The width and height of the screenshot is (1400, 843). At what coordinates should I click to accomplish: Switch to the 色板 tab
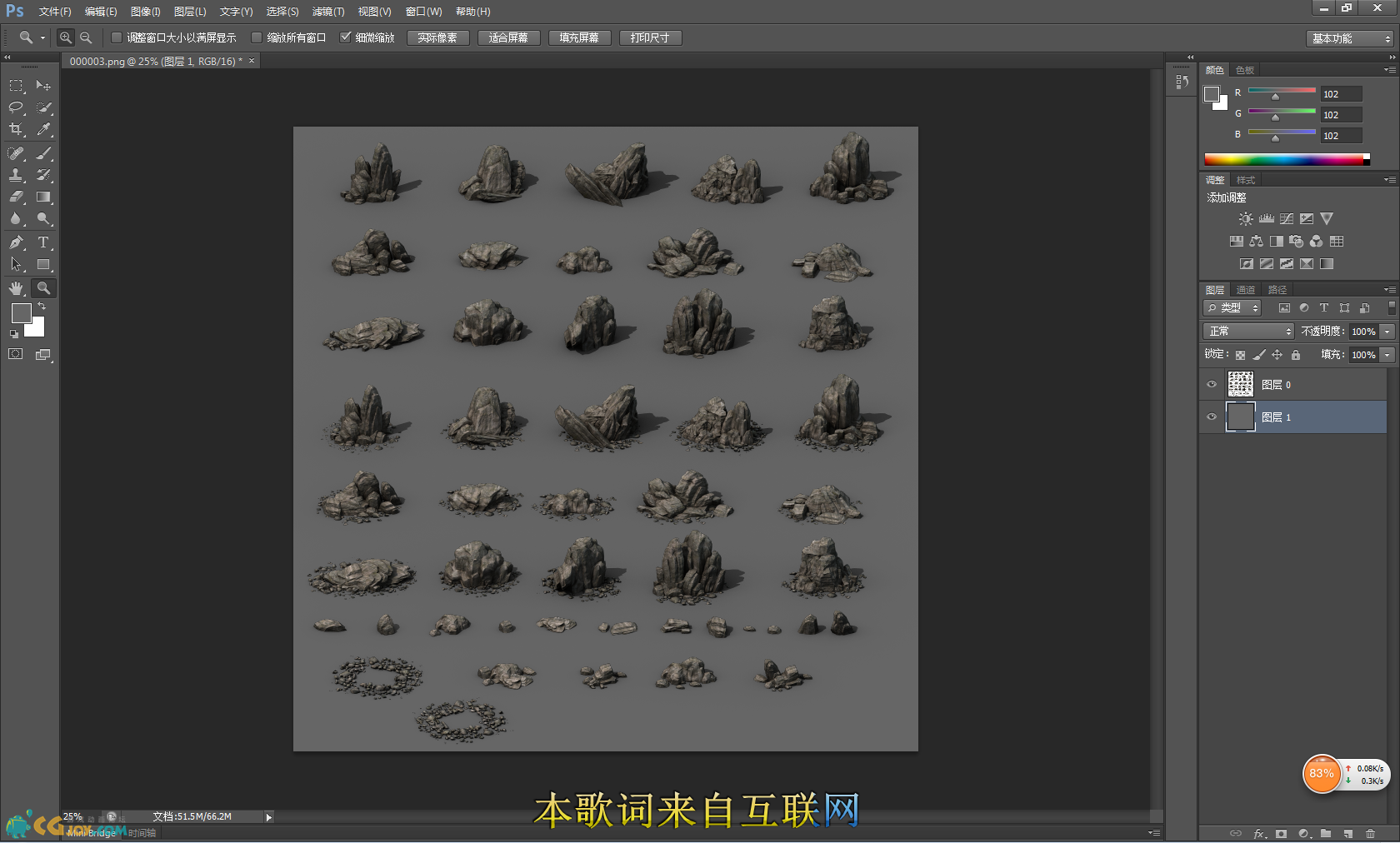tap(1245, 70)
